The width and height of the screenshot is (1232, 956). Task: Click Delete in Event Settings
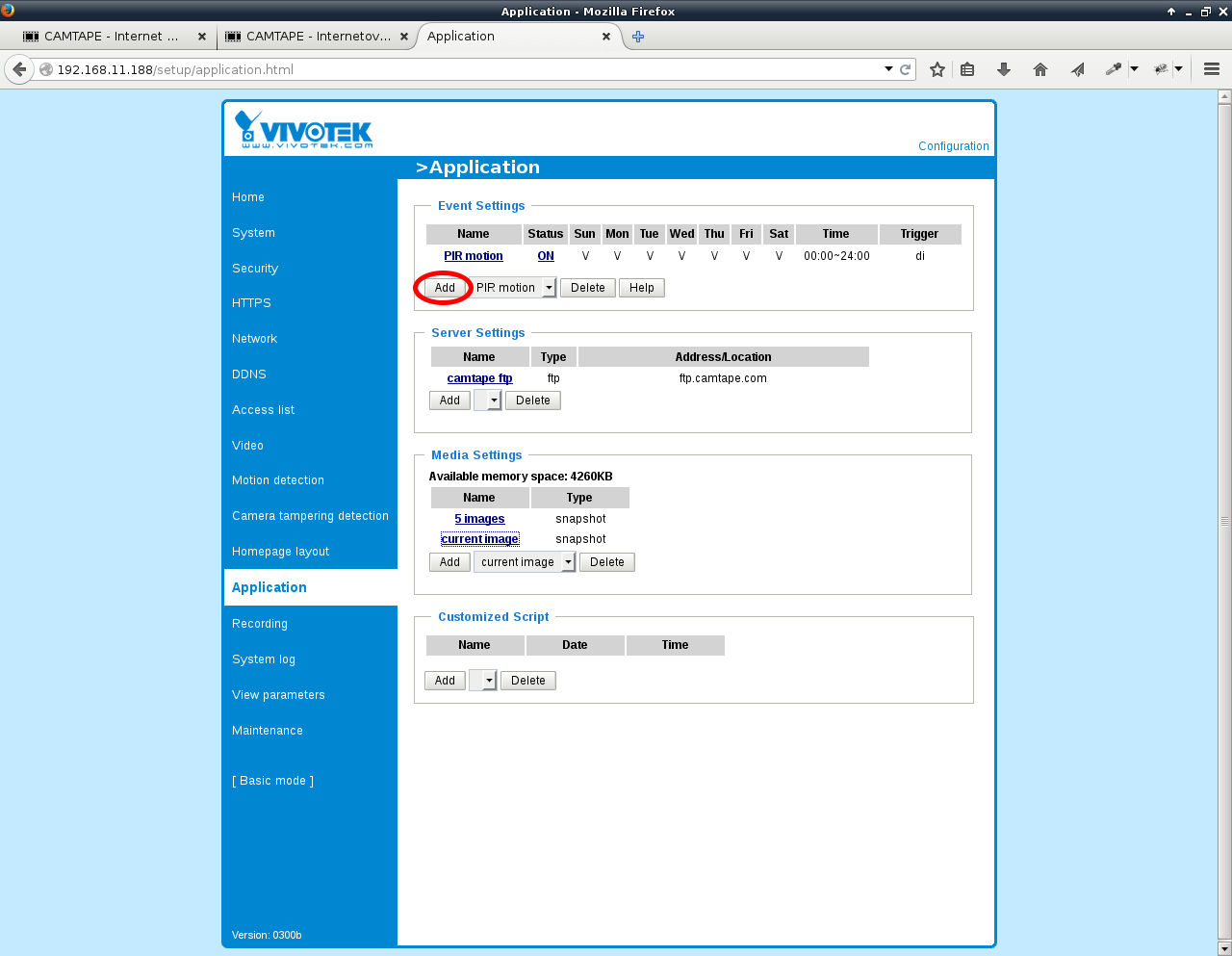pyautogui.click(x=588, y=288)
